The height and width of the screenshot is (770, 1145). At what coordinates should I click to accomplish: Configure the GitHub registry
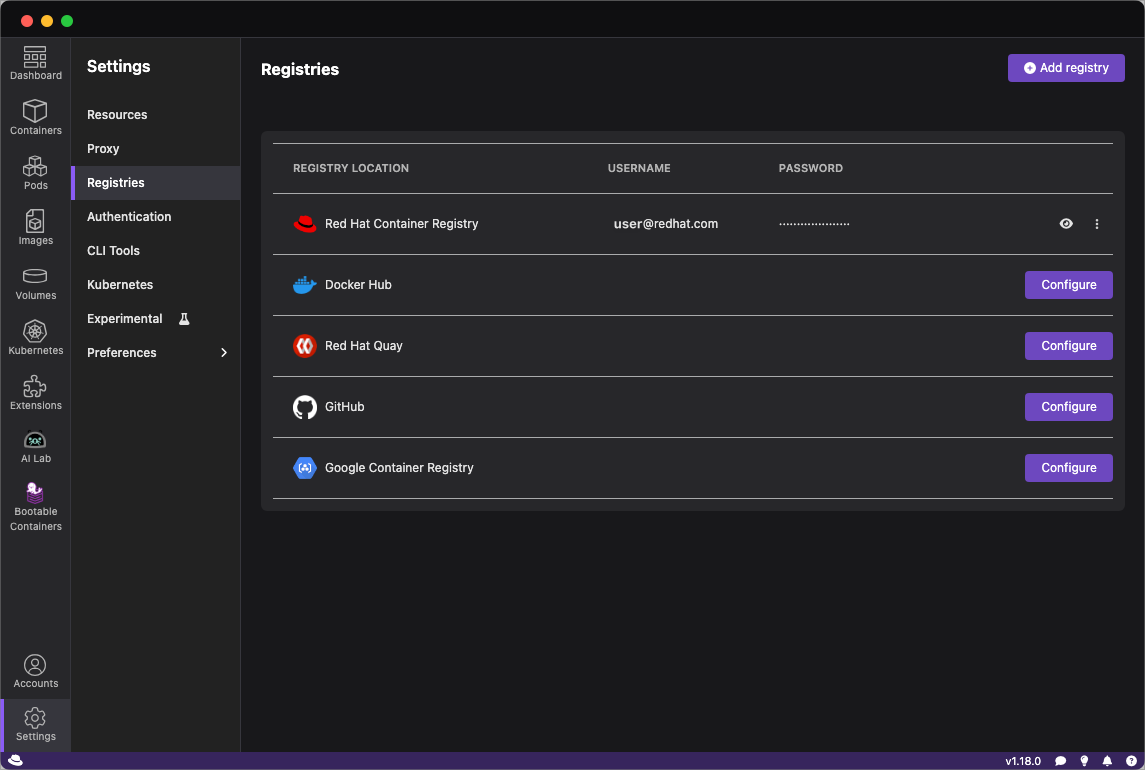pyautogui.click(x=1068, y=407)
